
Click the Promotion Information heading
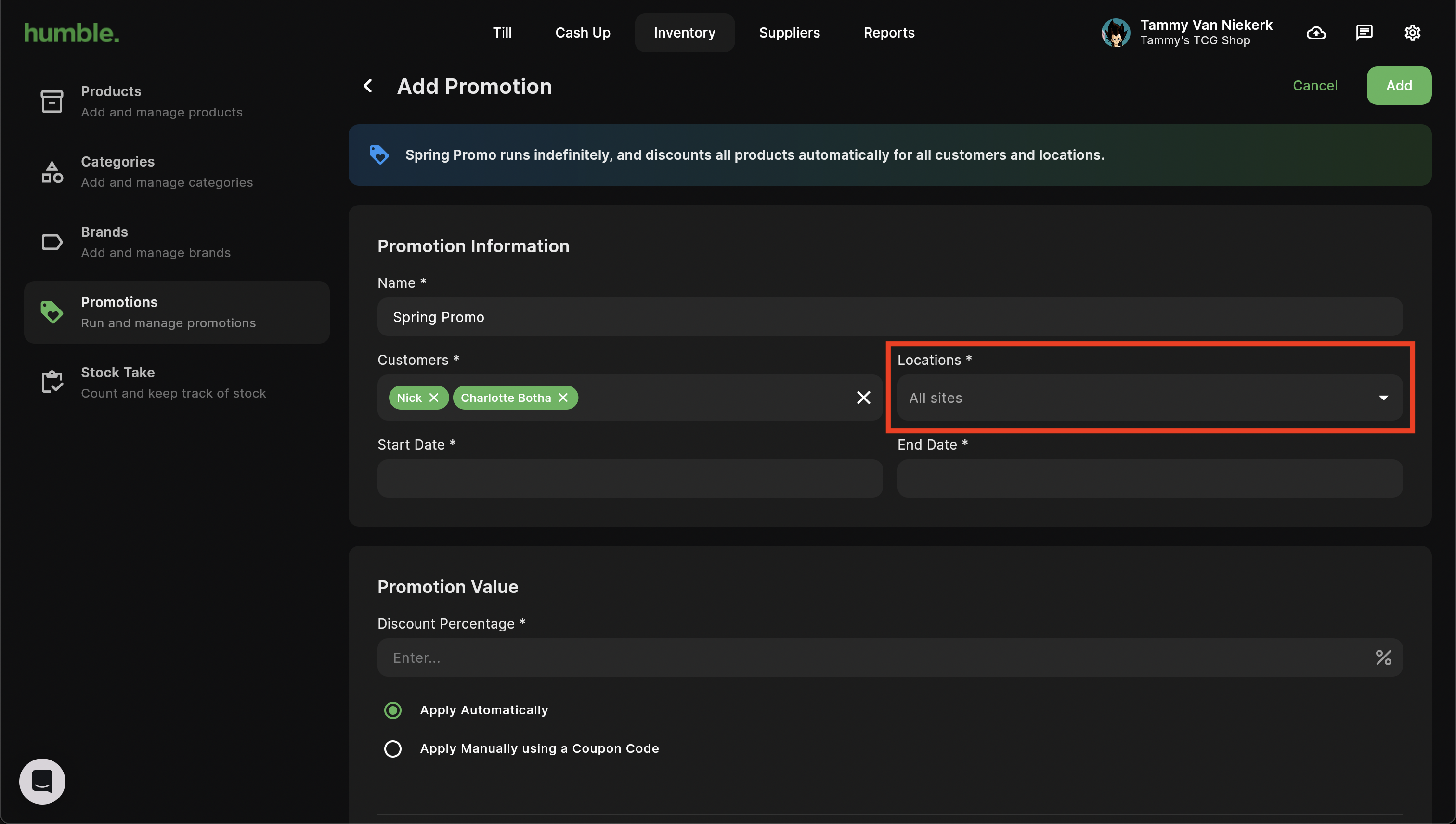[x=473, y=246]
